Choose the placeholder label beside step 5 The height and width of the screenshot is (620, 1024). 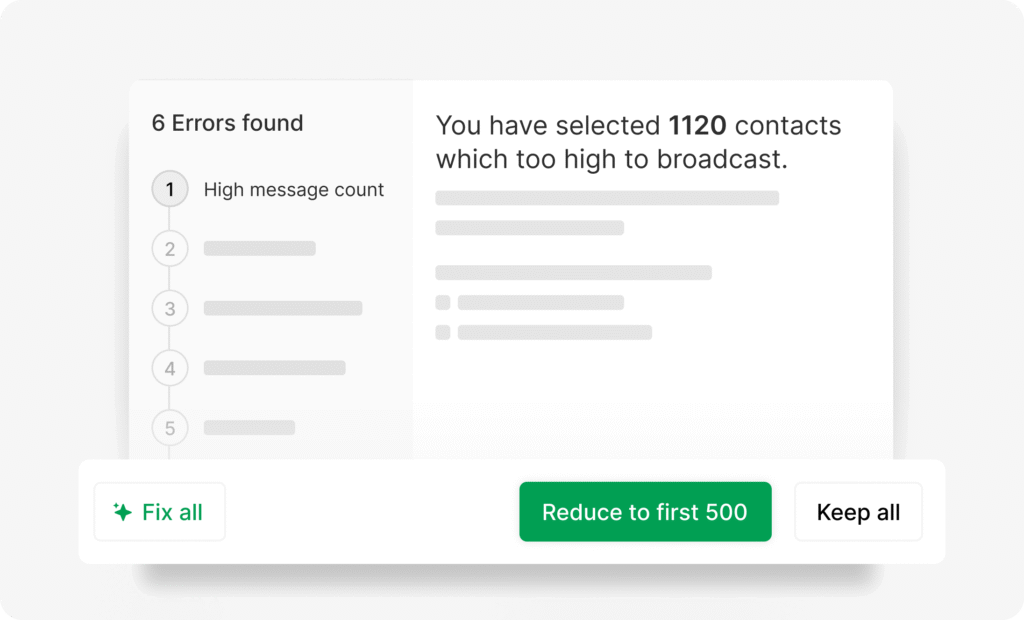pyautogui.click(x=250, y=428)
